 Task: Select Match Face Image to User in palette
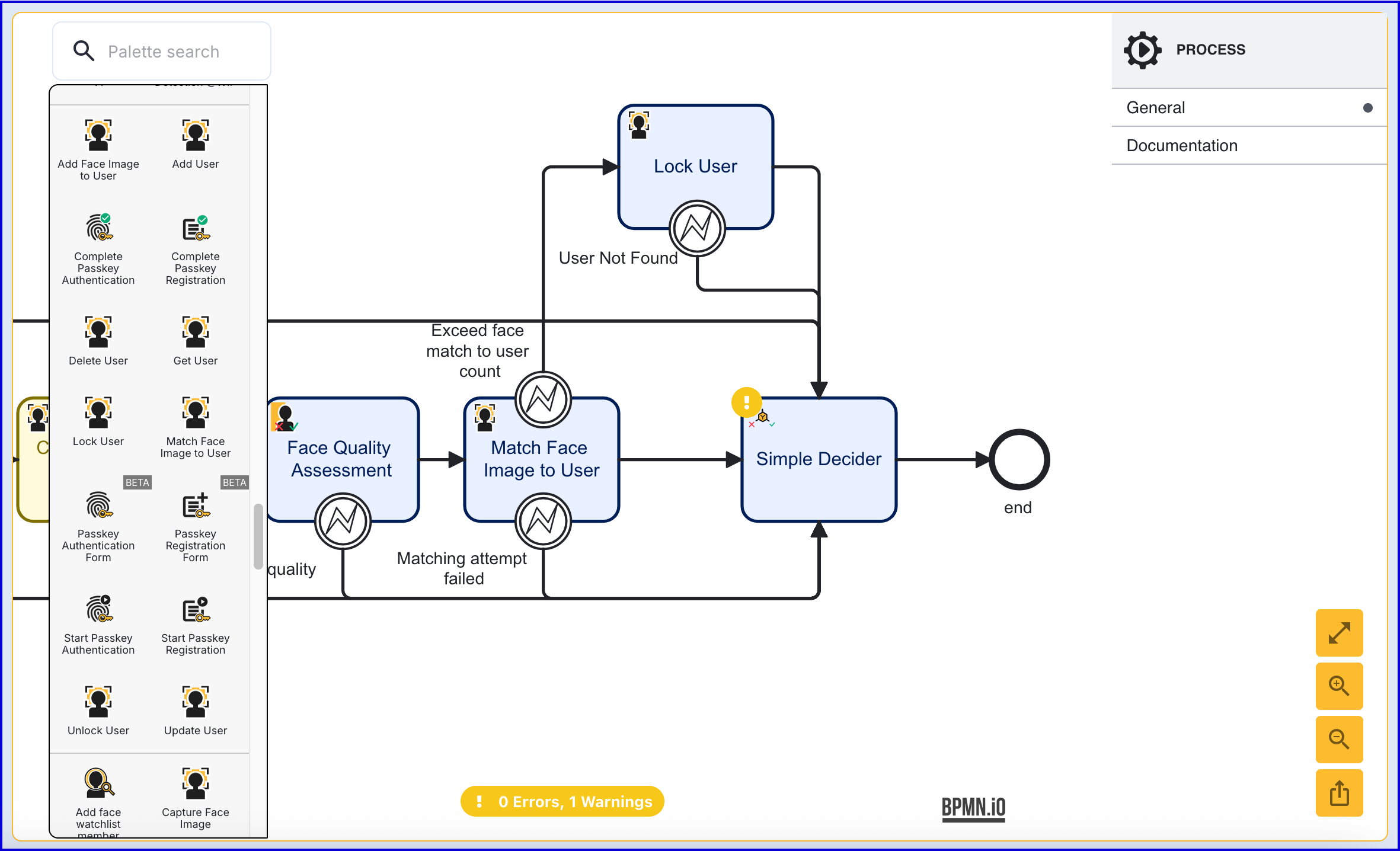tap(195, 413)
